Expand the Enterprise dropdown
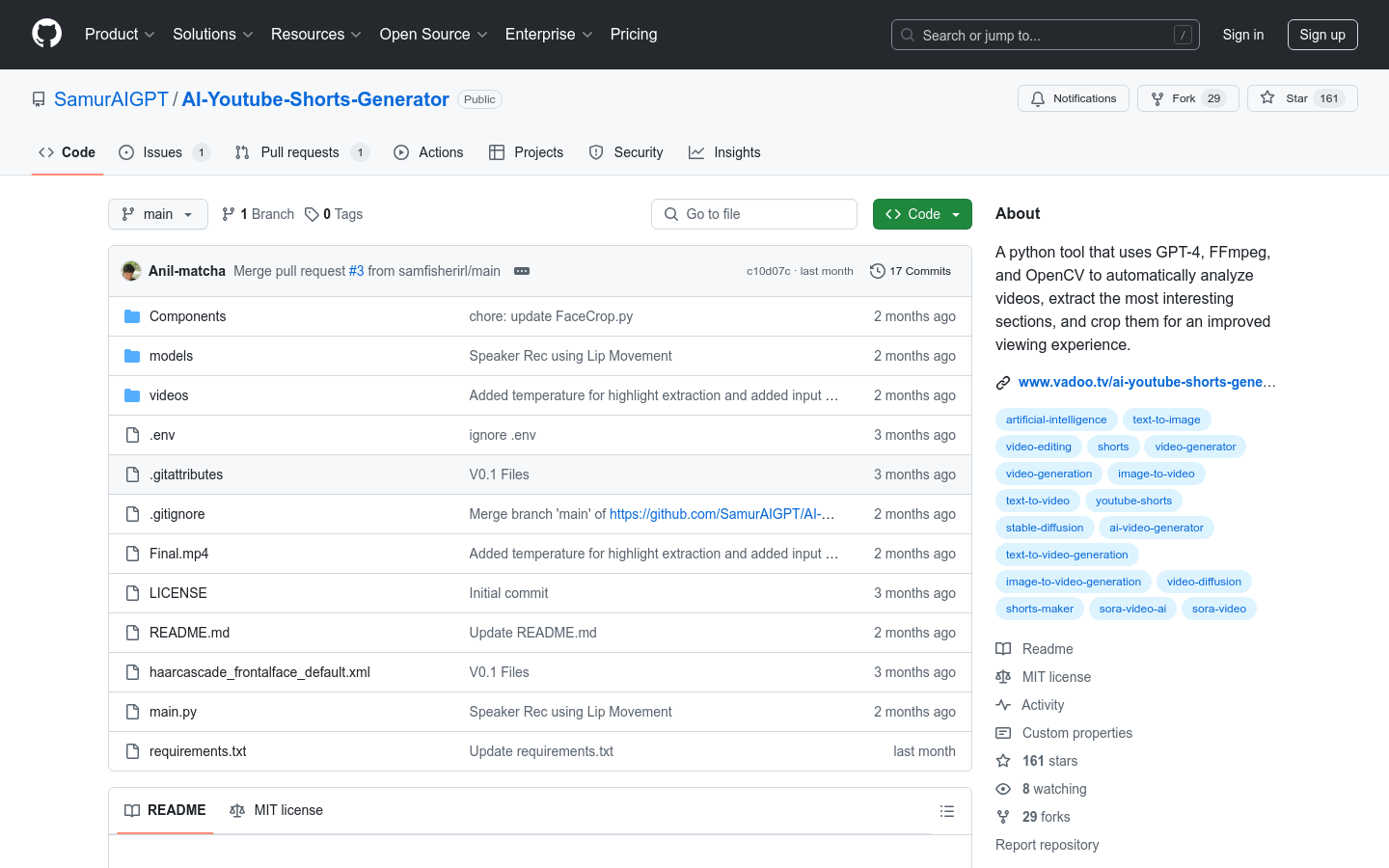This screenshot has height=868, width=1389. [549, 34]
